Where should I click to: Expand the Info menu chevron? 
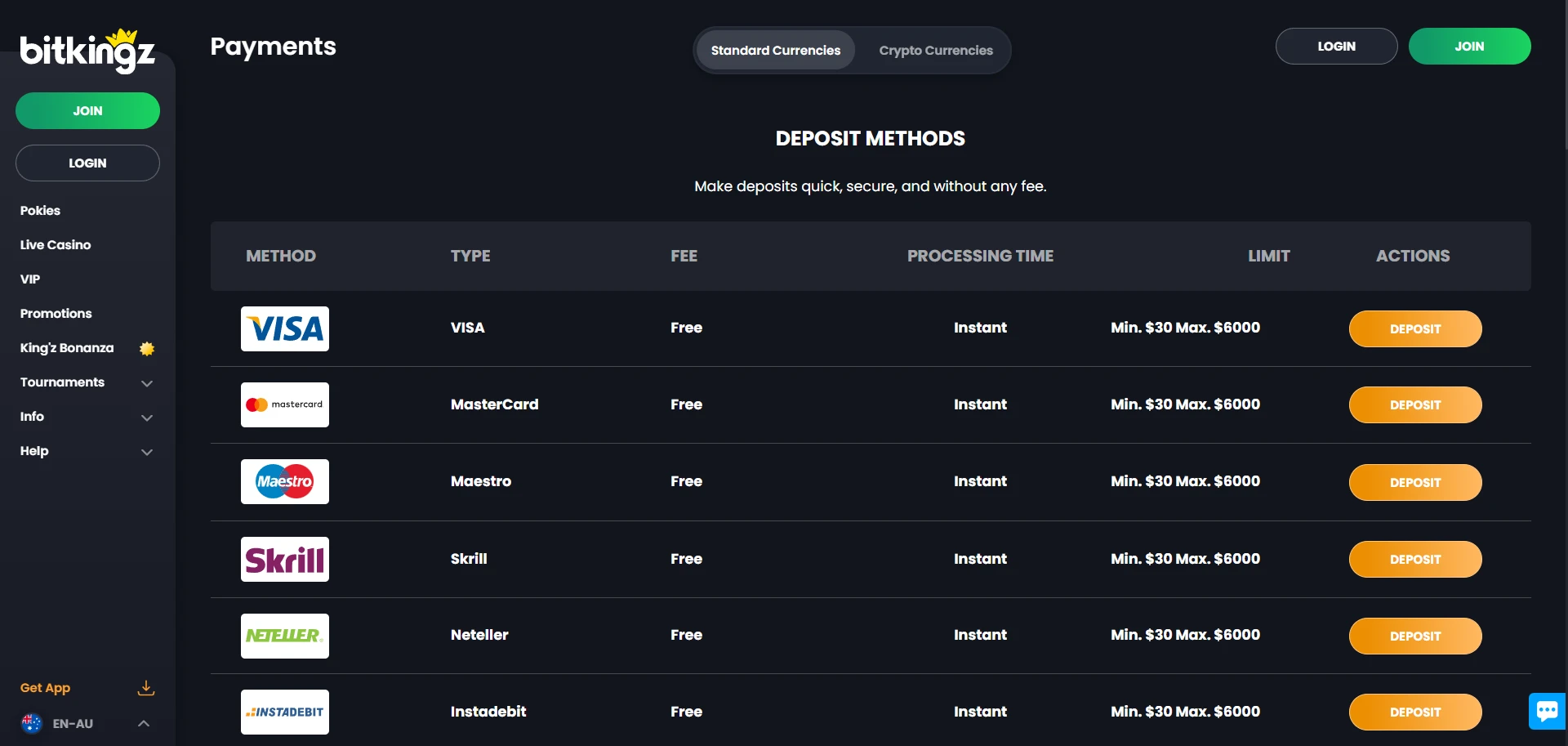147,418
